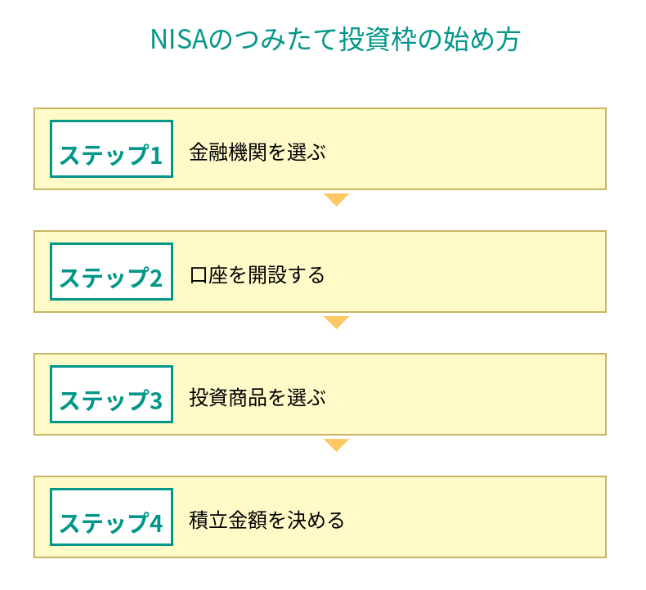Select the ステップ4 badge
Viewport: 646px width, 590px height.
click(111, 518)
